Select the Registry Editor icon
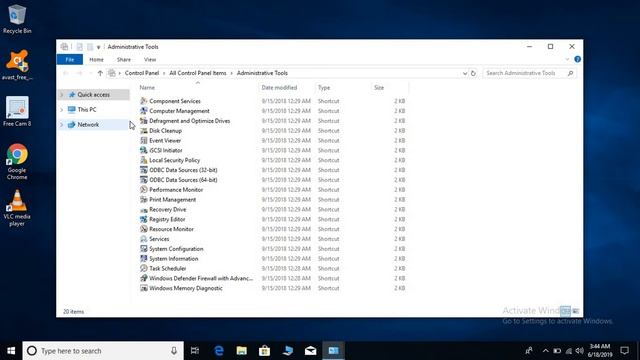The image size is (640, 360). [144, 219]
